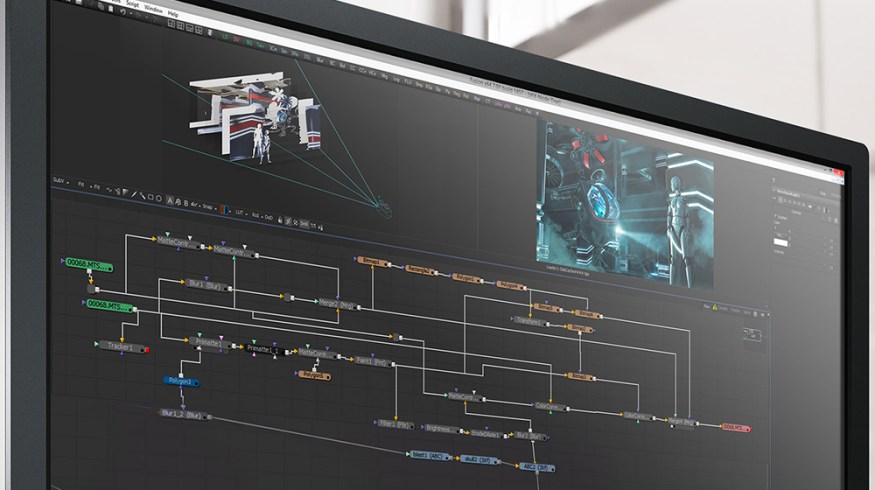Select the Paint1 node
This screenshot has width=875, height=490.
tap(373, 362)
